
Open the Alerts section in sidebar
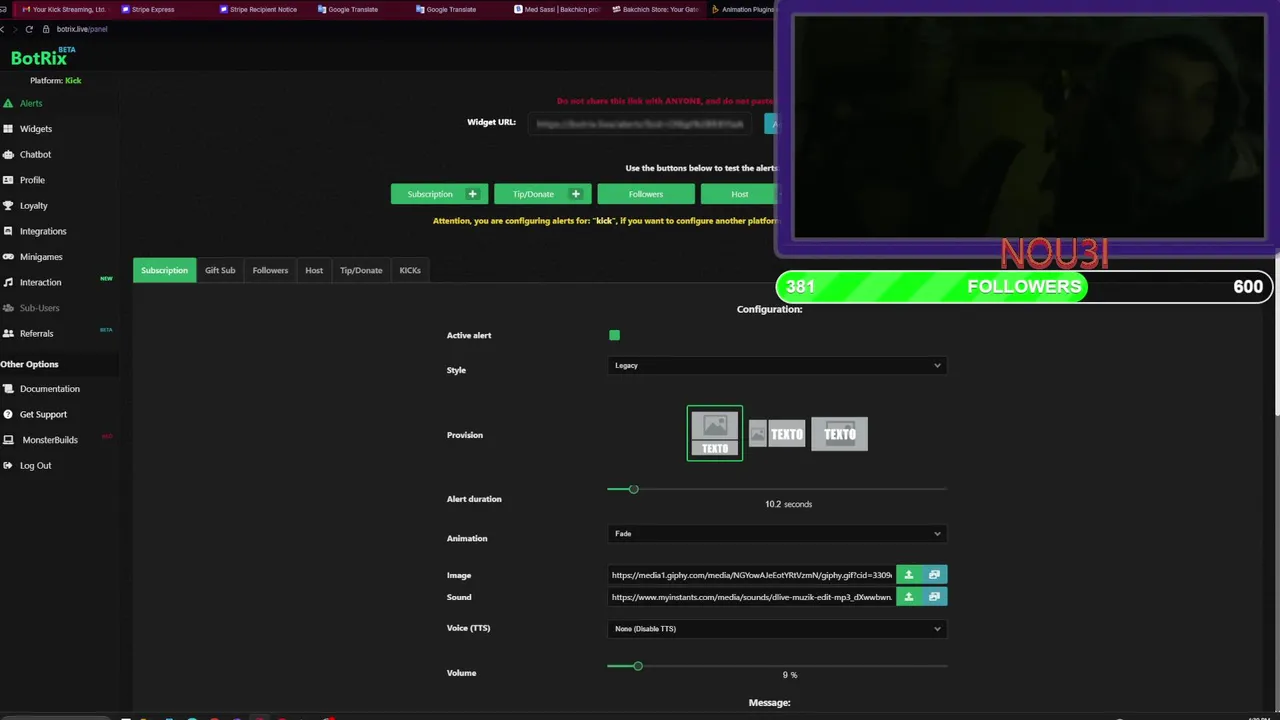pos(30,103)
